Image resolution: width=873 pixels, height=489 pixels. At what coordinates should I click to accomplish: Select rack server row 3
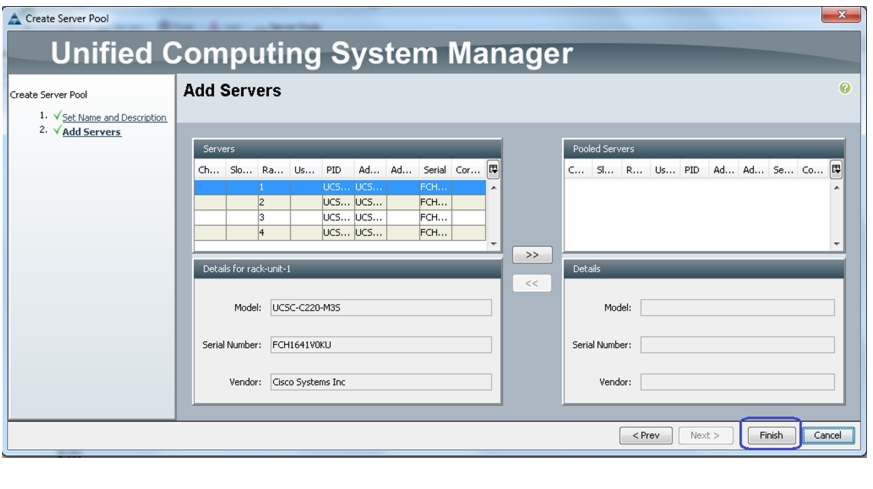(x=340, y=217)
